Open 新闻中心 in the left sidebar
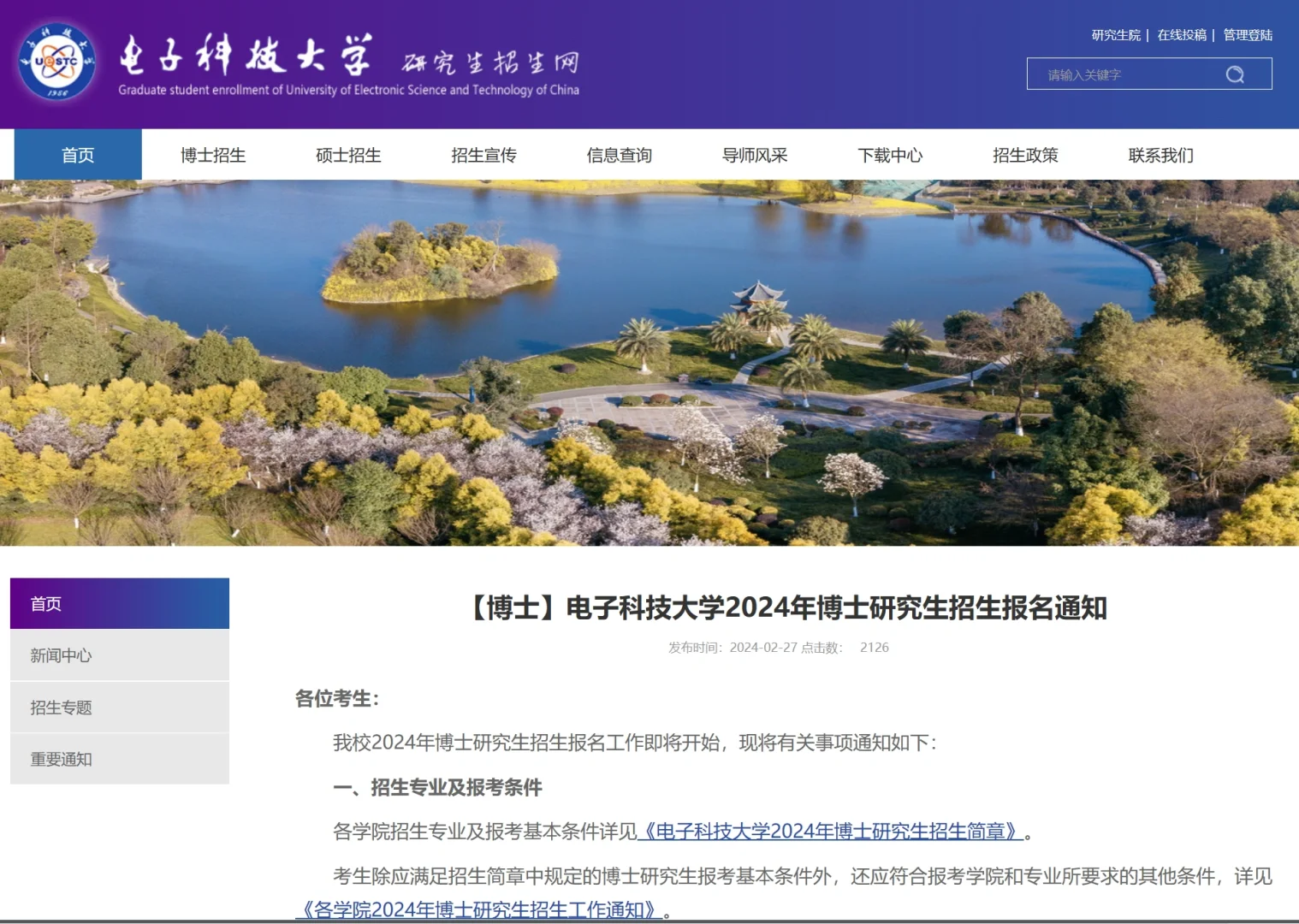Viewport: 1299px width, 924px height. (x=120, y=655)
